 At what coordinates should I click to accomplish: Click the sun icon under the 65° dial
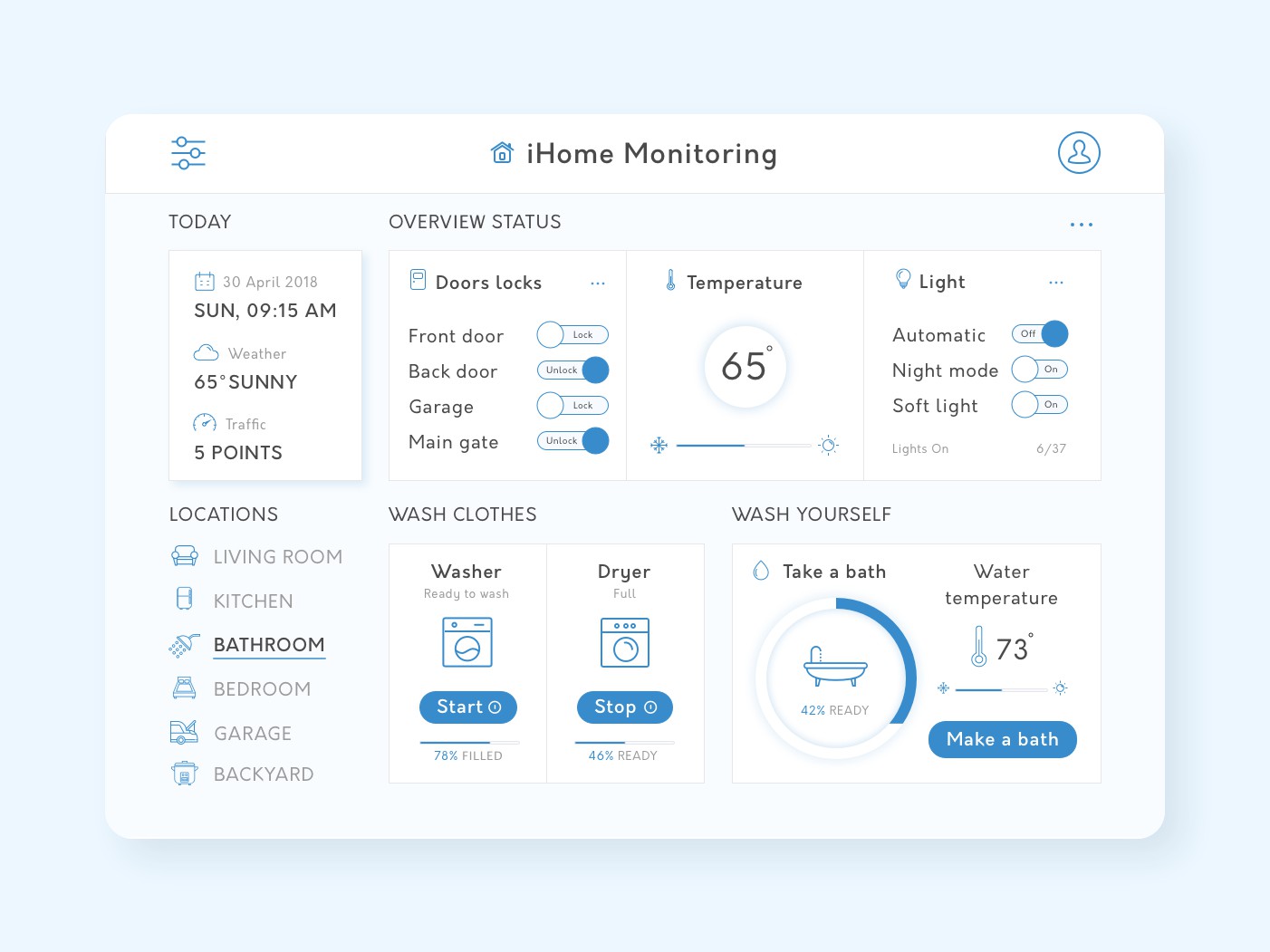click(828, 445)
